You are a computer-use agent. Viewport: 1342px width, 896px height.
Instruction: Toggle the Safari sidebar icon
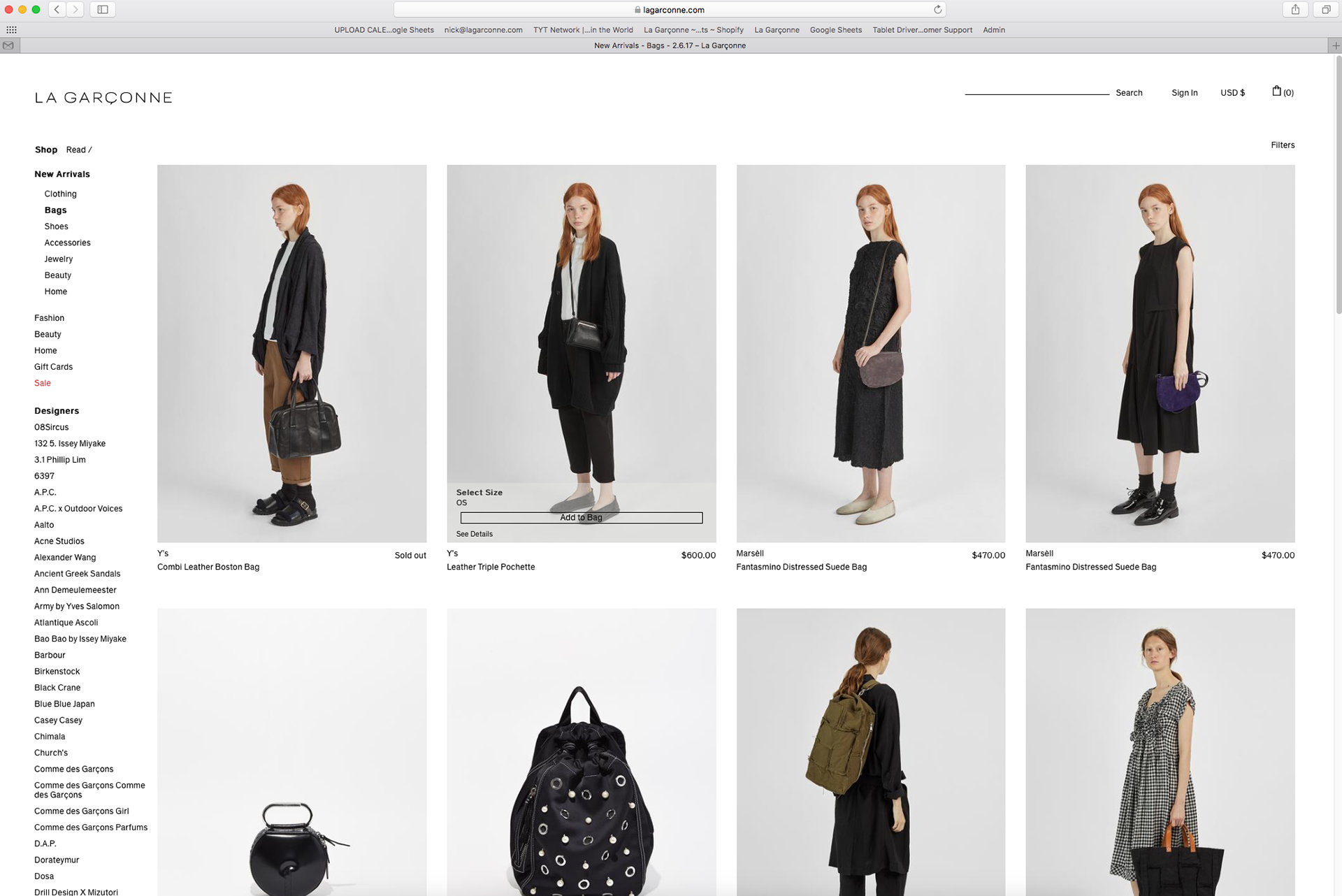[103, 10]
